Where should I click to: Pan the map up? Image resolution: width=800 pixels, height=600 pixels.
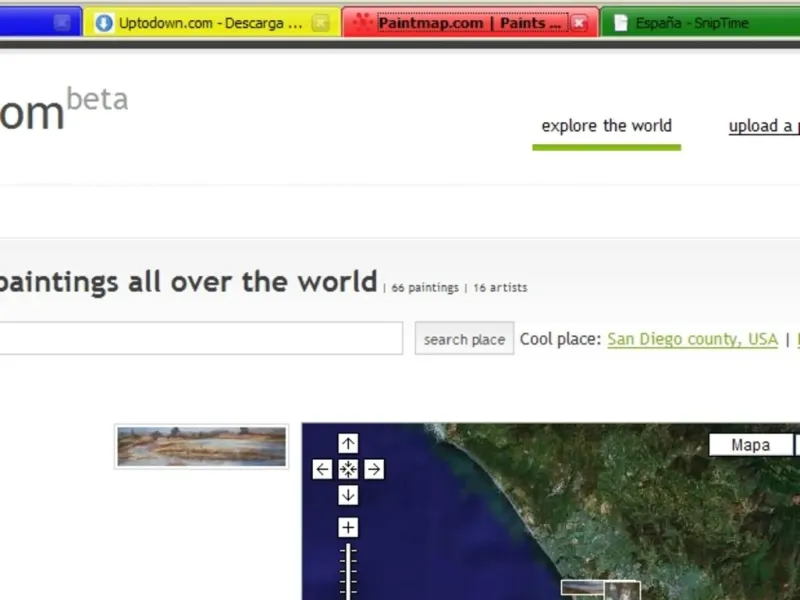point(348,443)
